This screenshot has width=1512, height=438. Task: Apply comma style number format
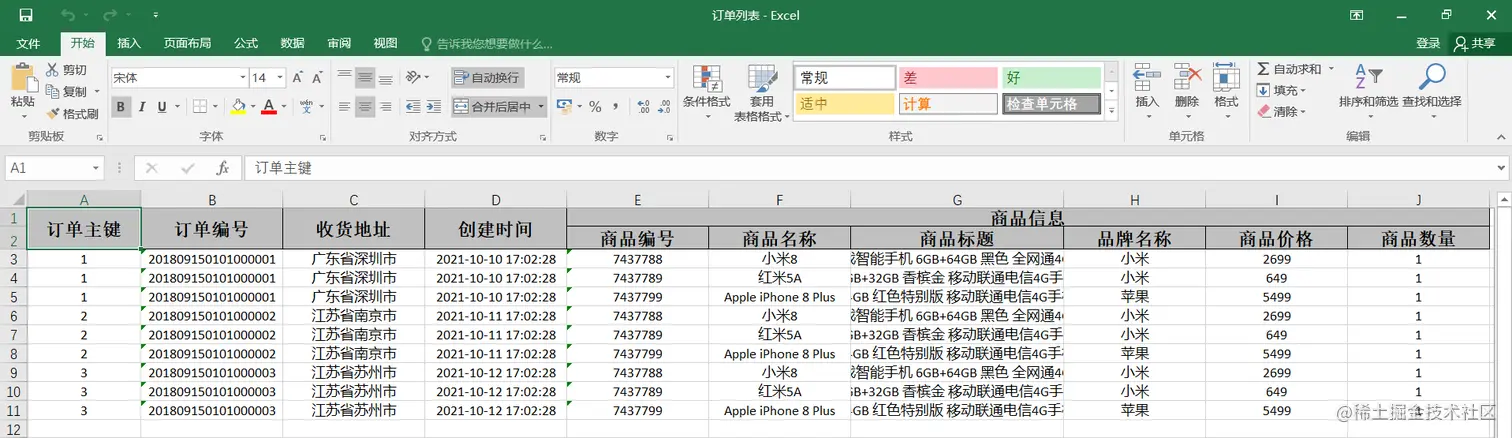coord(616,106)
